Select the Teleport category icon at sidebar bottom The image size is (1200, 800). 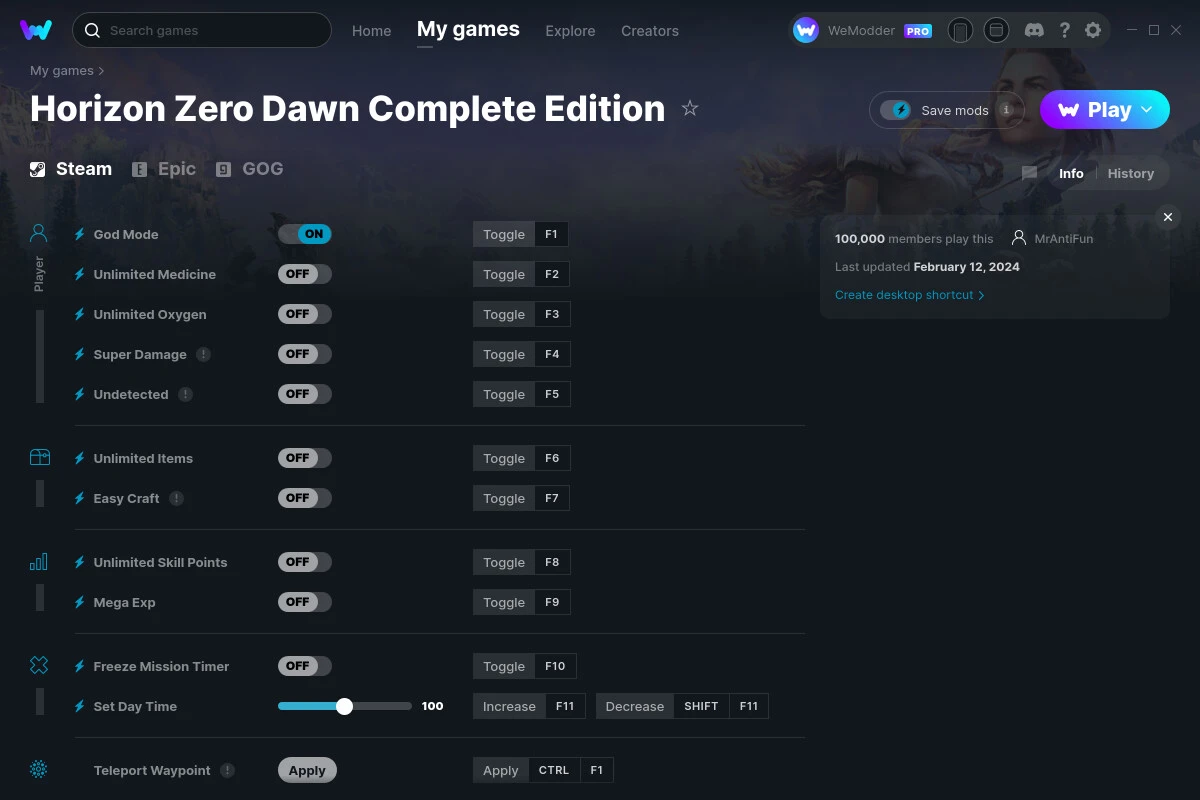pos(38,770)
